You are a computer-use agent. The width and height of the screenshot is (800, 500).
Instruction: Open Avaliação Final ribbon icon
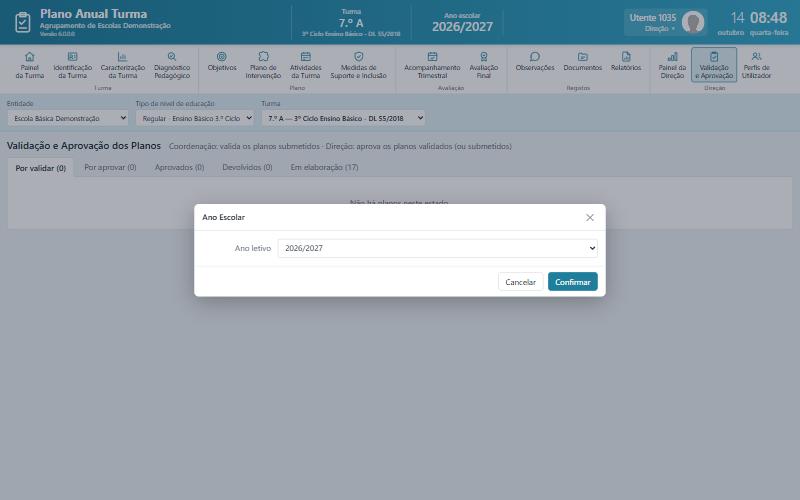(484, 57)
